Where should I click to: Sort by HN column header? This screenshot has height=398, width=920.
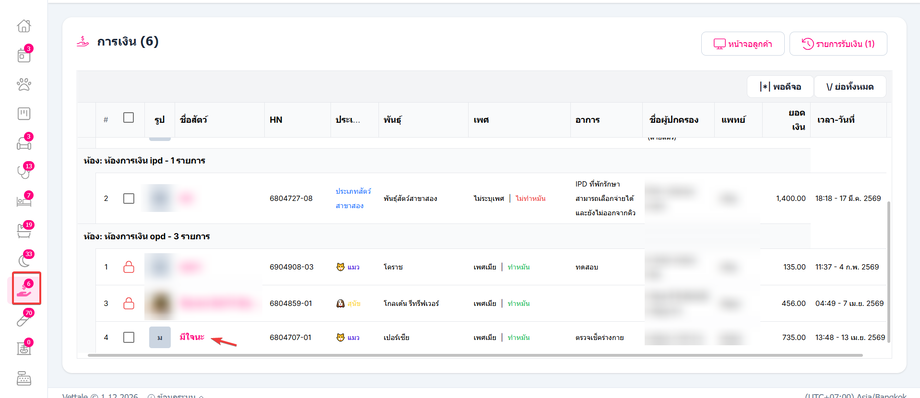[276, 119]
